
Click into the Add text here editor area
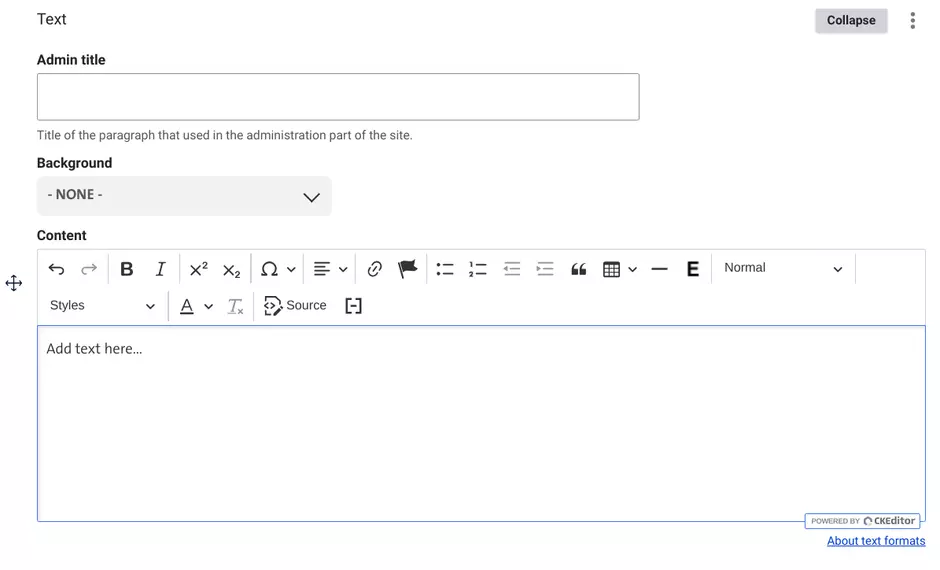pos(481,423)
